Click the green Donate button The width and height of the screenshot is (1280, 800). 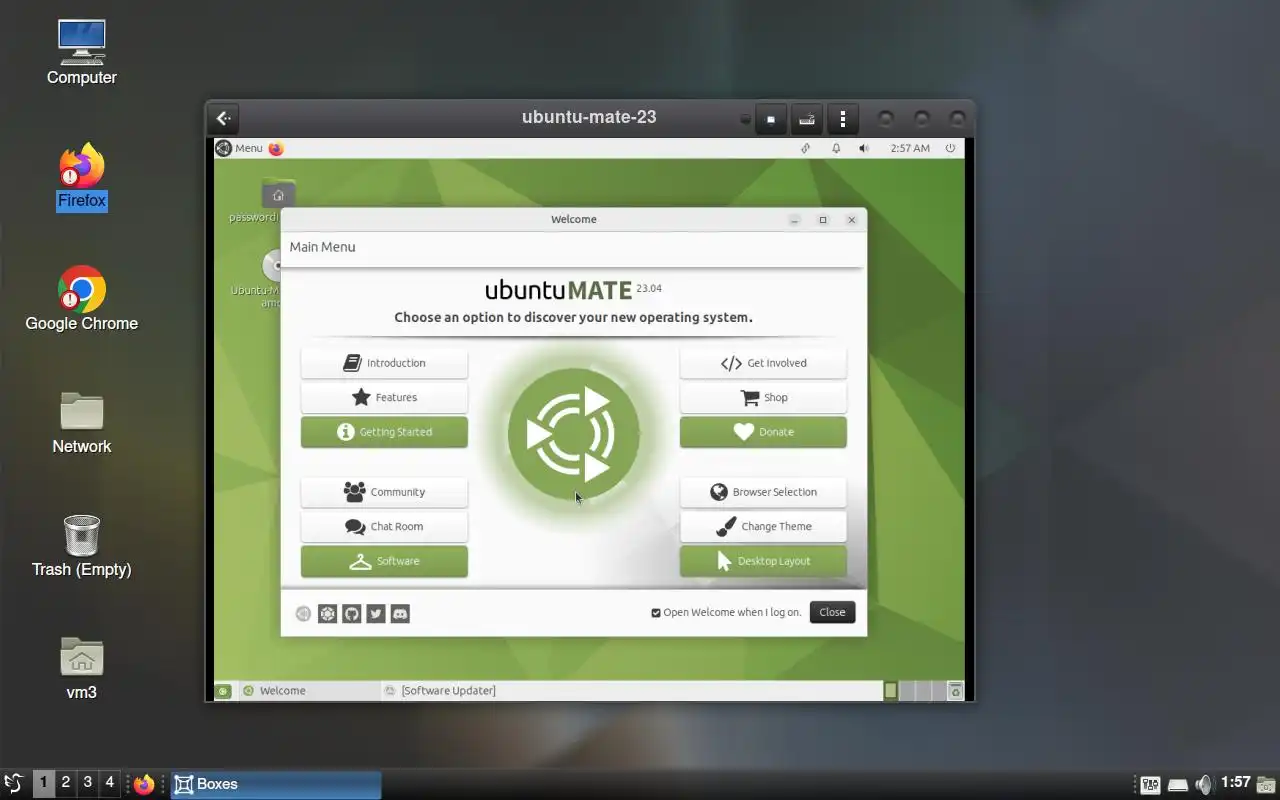tap(763, 432)
